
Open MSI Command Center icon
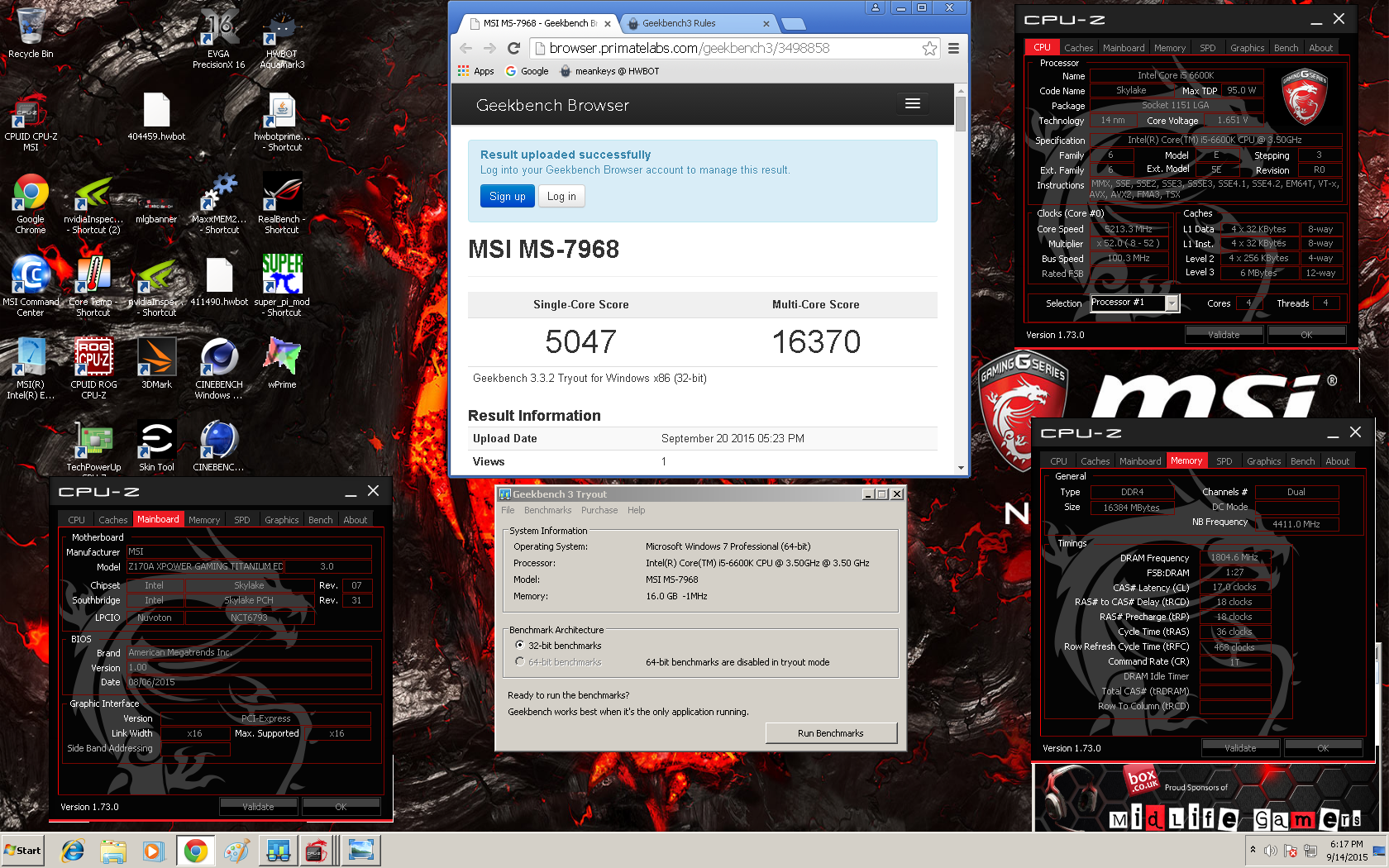31,286
